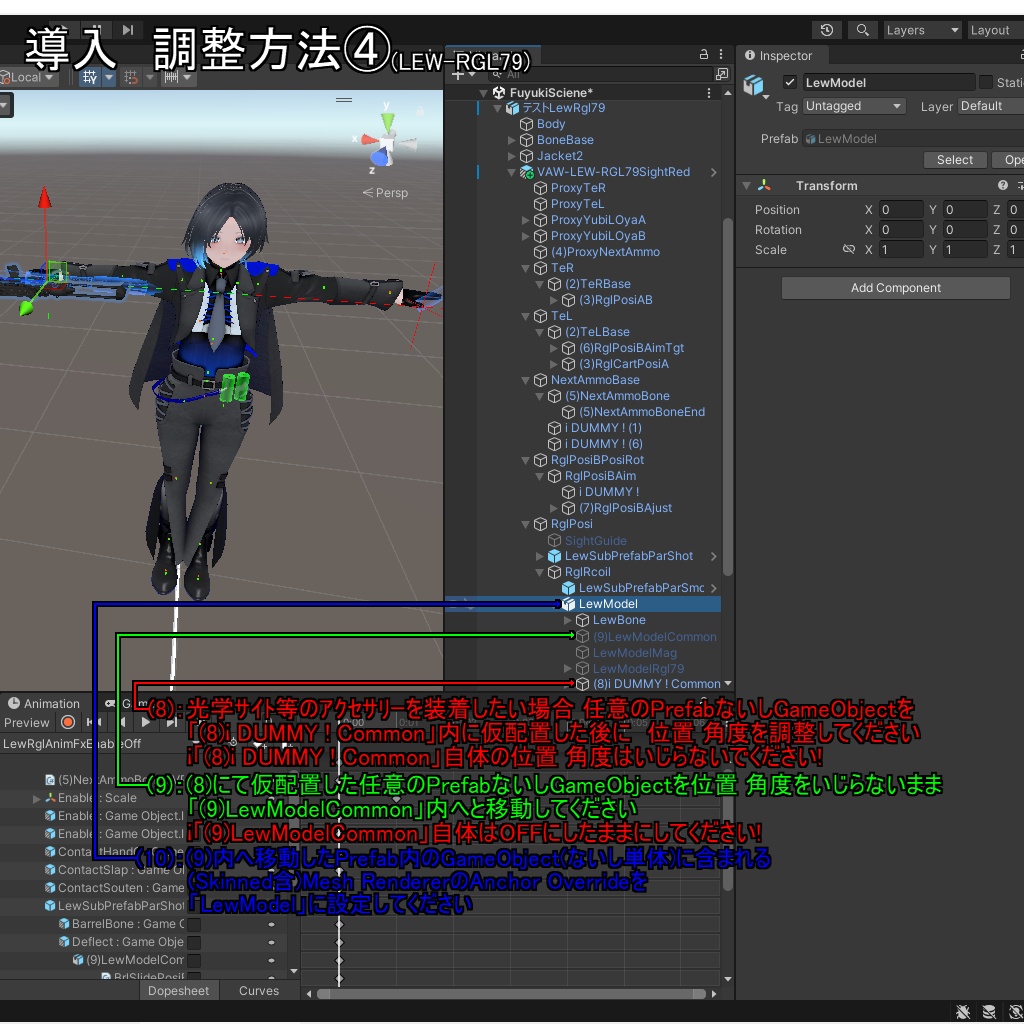Select (4)ProxyNextAmmo in the Hierarchy
Screen dimensions: 1024x1024
[605, 252]
